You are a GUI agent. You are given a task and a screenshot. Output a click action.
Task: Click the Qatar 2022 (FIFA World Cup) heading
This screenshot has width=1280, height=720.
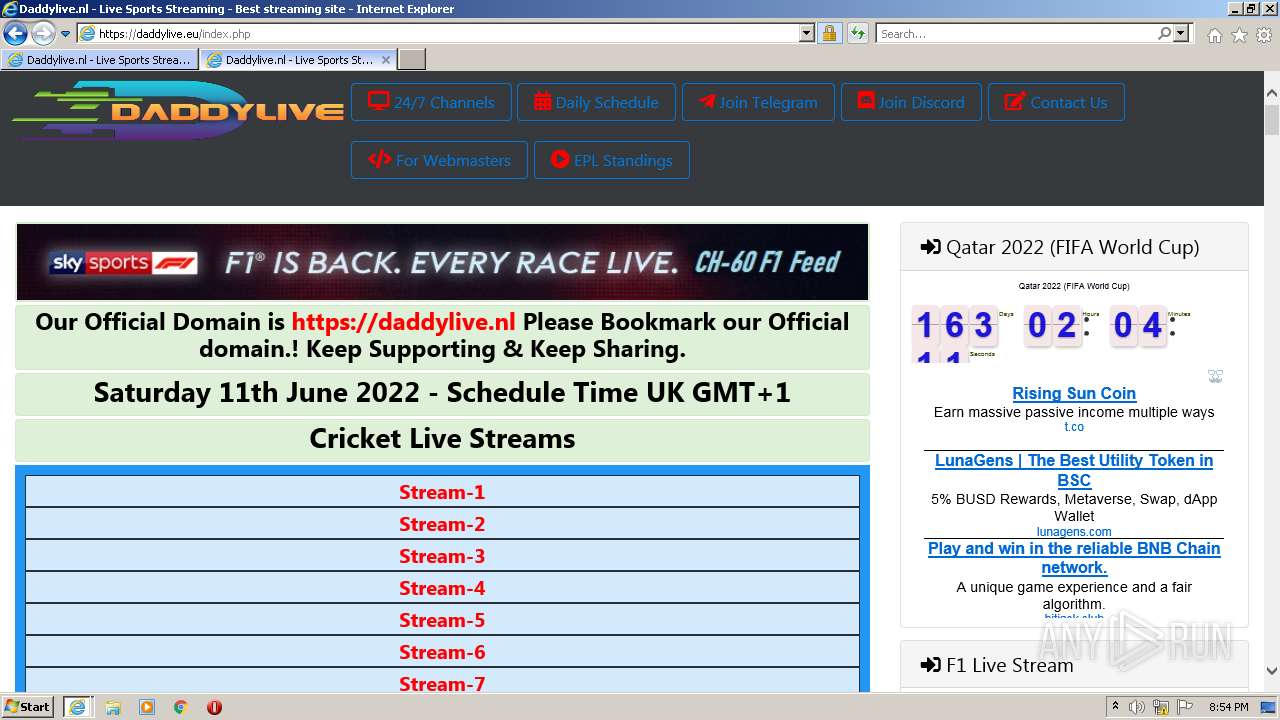pos(1073,247)
